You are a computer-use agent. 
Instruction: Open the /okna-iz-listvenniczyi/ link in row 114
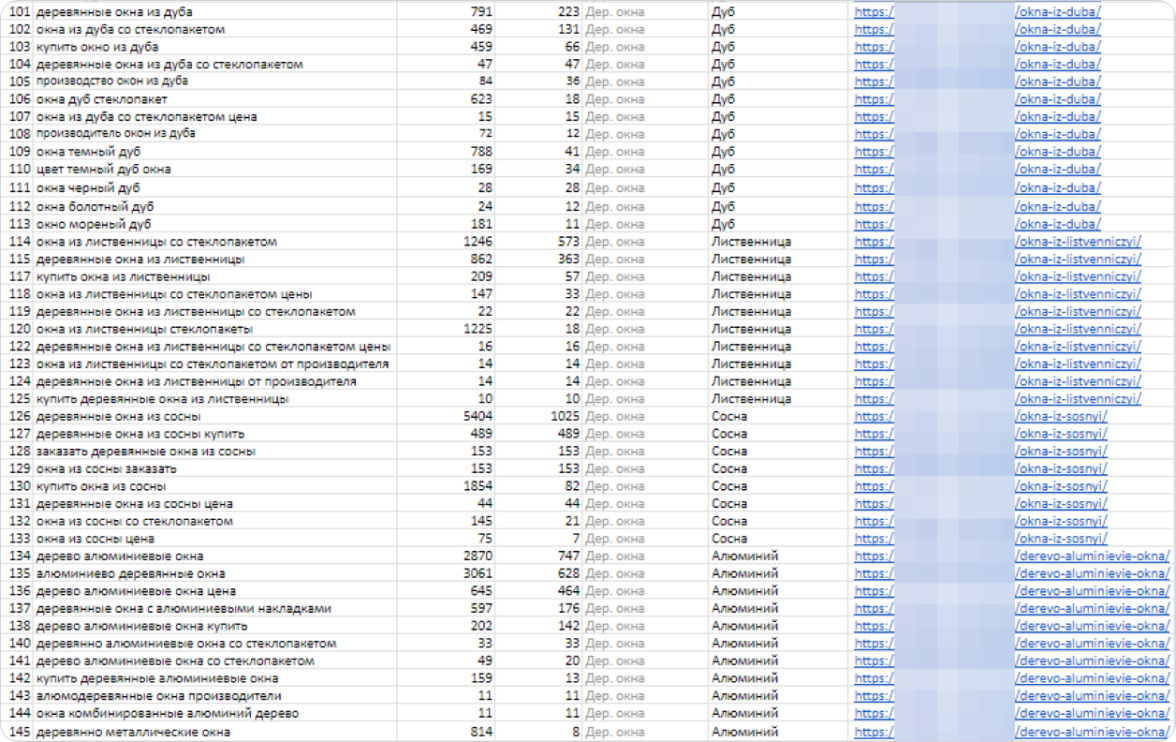pos(1078,242)
